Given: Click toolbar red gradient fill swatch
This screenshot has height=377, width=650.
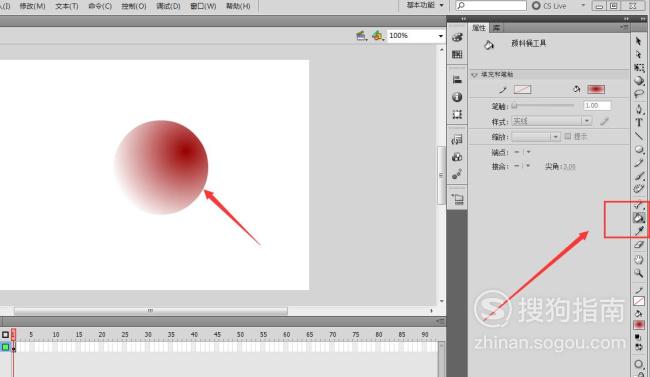Looking at the screenshot, I should coord(639,324).
